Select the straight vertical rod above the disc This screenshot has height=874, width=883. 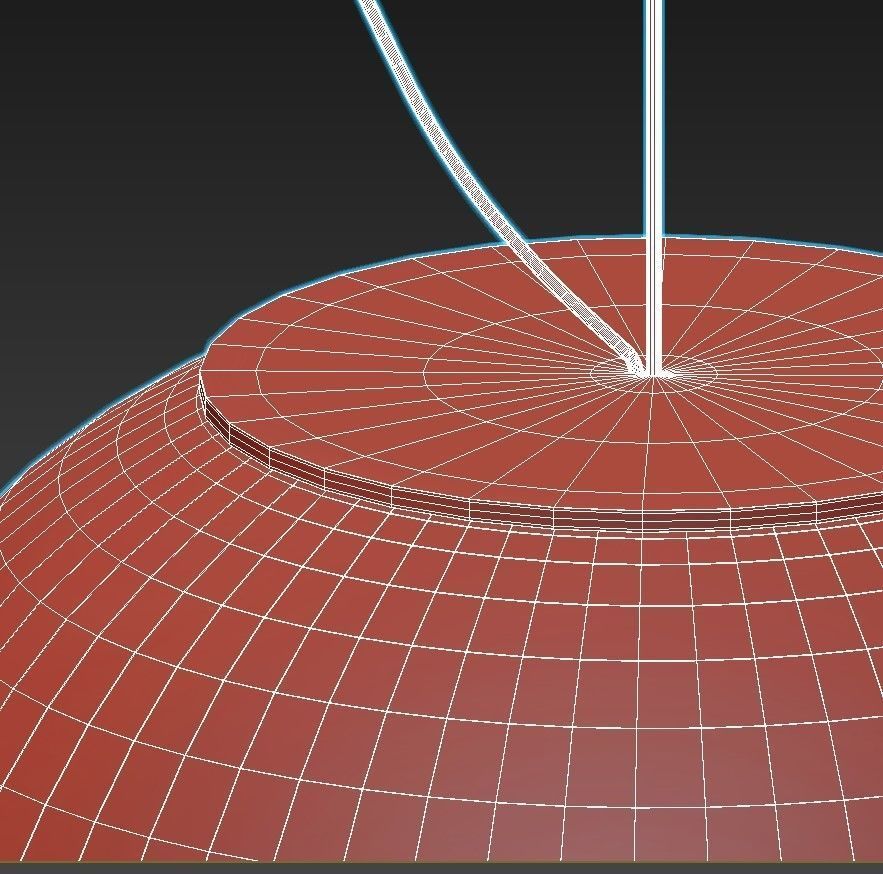pyautogui.click(x=653, y=186)
